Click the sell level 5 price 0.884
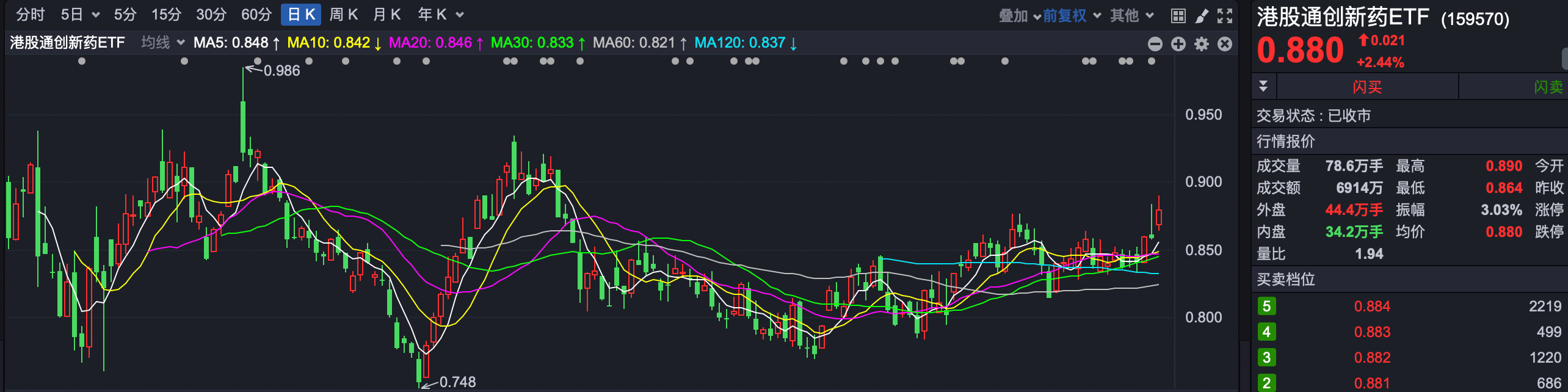The image size is (1568, 392). [x=1372, y=307]
